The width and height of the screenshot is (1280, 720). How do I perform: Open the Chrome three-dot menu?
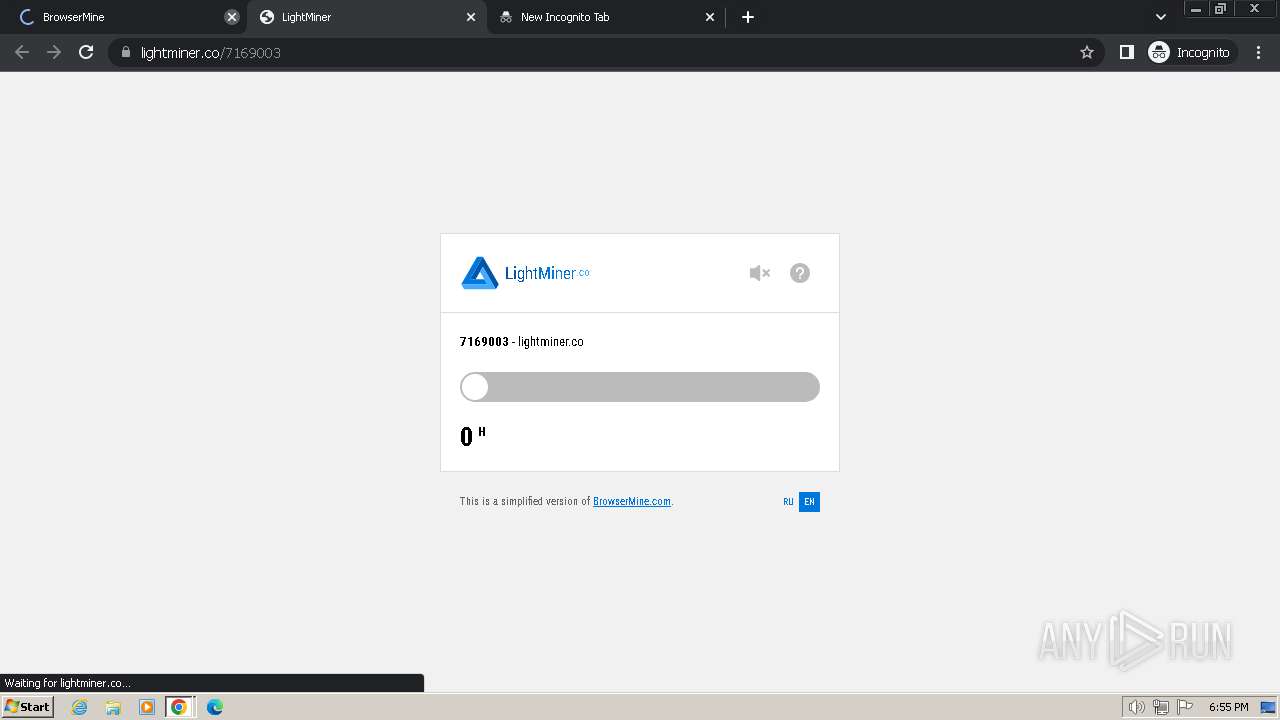pyautogui.click(x=1258, y=52)
